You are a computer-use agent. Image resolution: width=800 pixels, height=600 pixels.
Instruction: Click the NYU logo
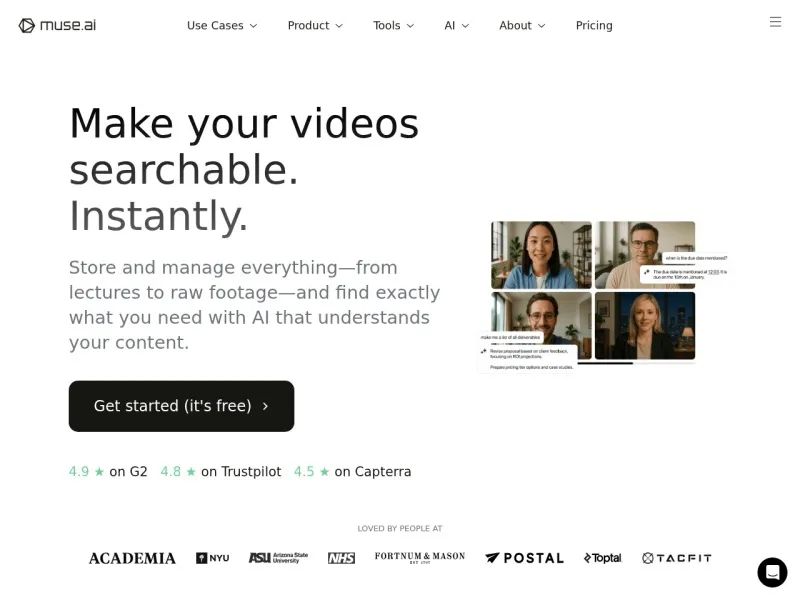[212, 558]
